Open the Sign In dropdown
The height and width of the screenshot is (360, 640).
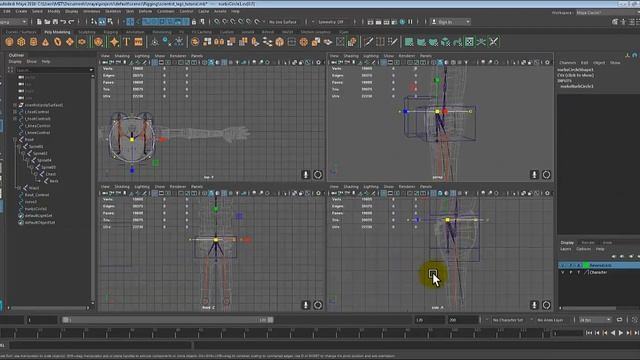click(451, 22)
